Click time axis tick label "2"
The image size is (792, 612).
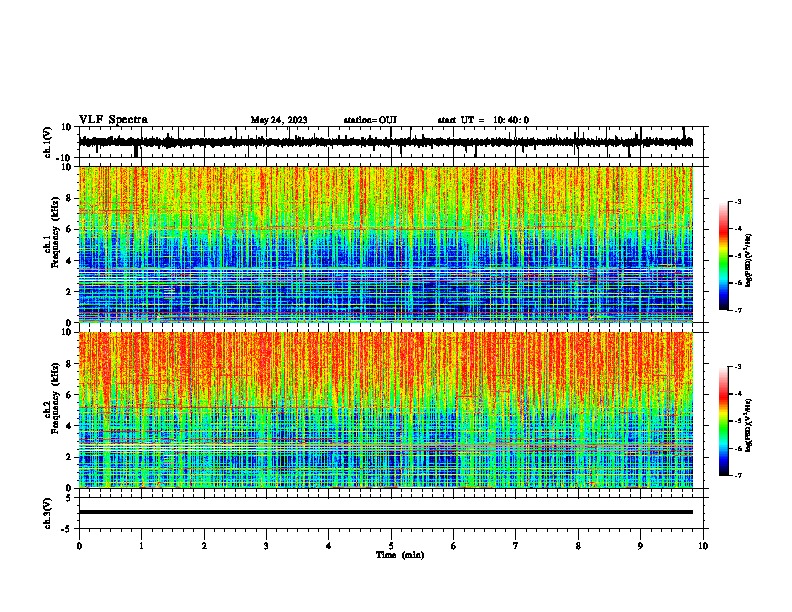pyautogui.click(x=204, y=546)
